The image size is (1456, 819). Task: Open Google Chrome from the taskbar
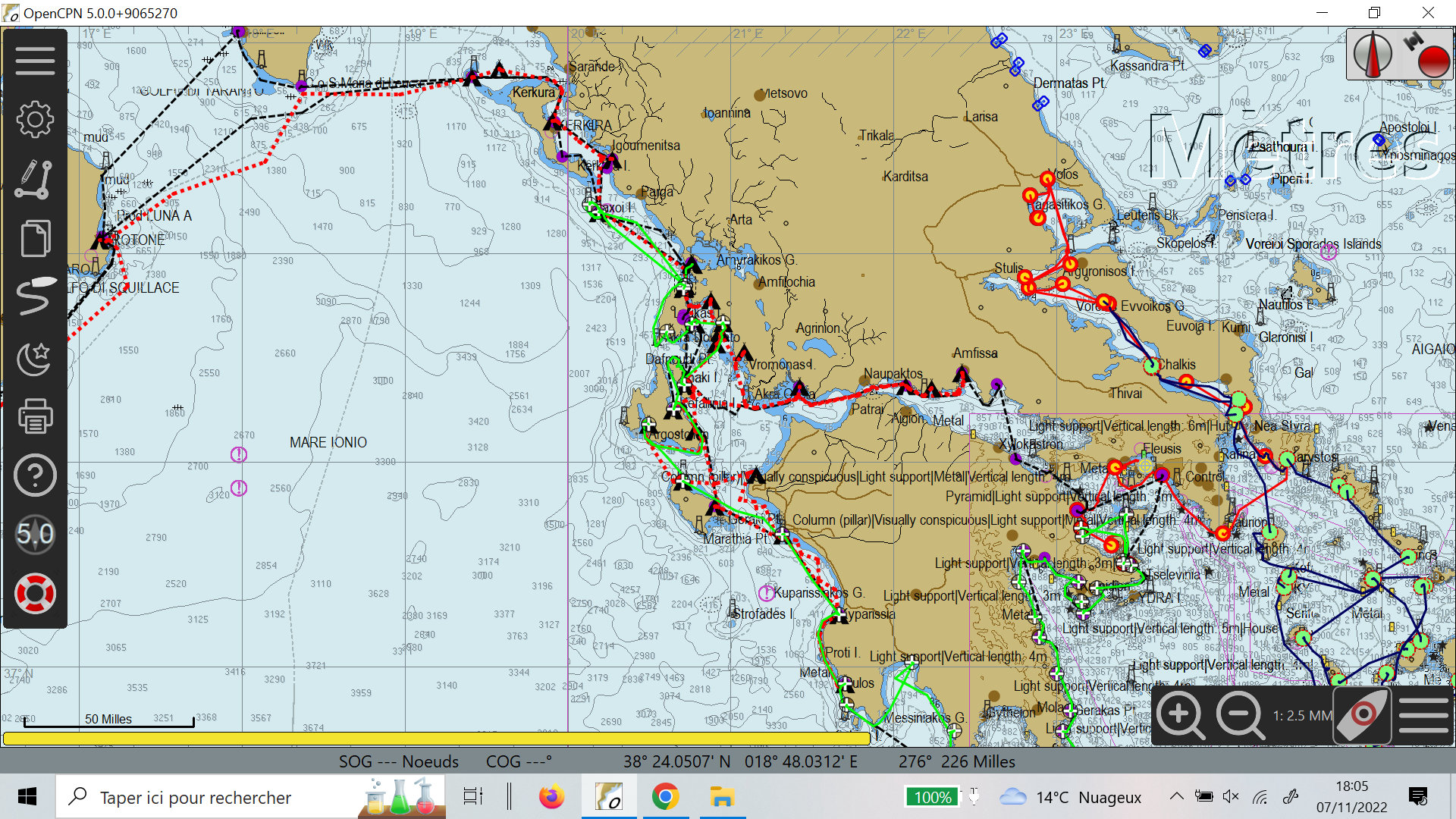pyautogui.click(x=665, y=797)
